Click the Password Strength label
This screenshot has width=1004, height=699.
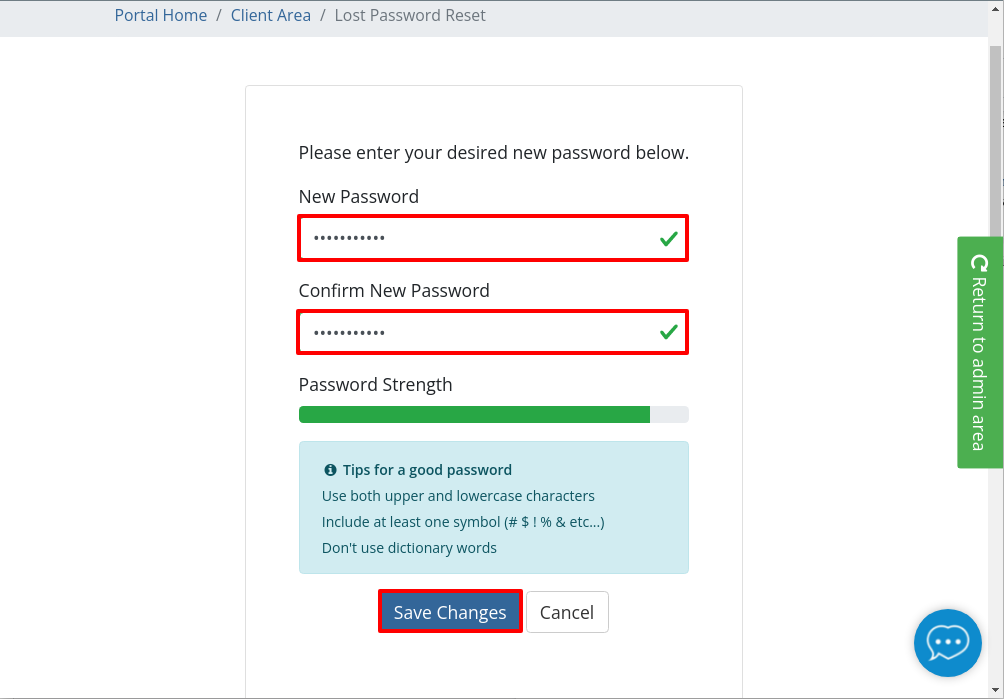click(375, 384)
